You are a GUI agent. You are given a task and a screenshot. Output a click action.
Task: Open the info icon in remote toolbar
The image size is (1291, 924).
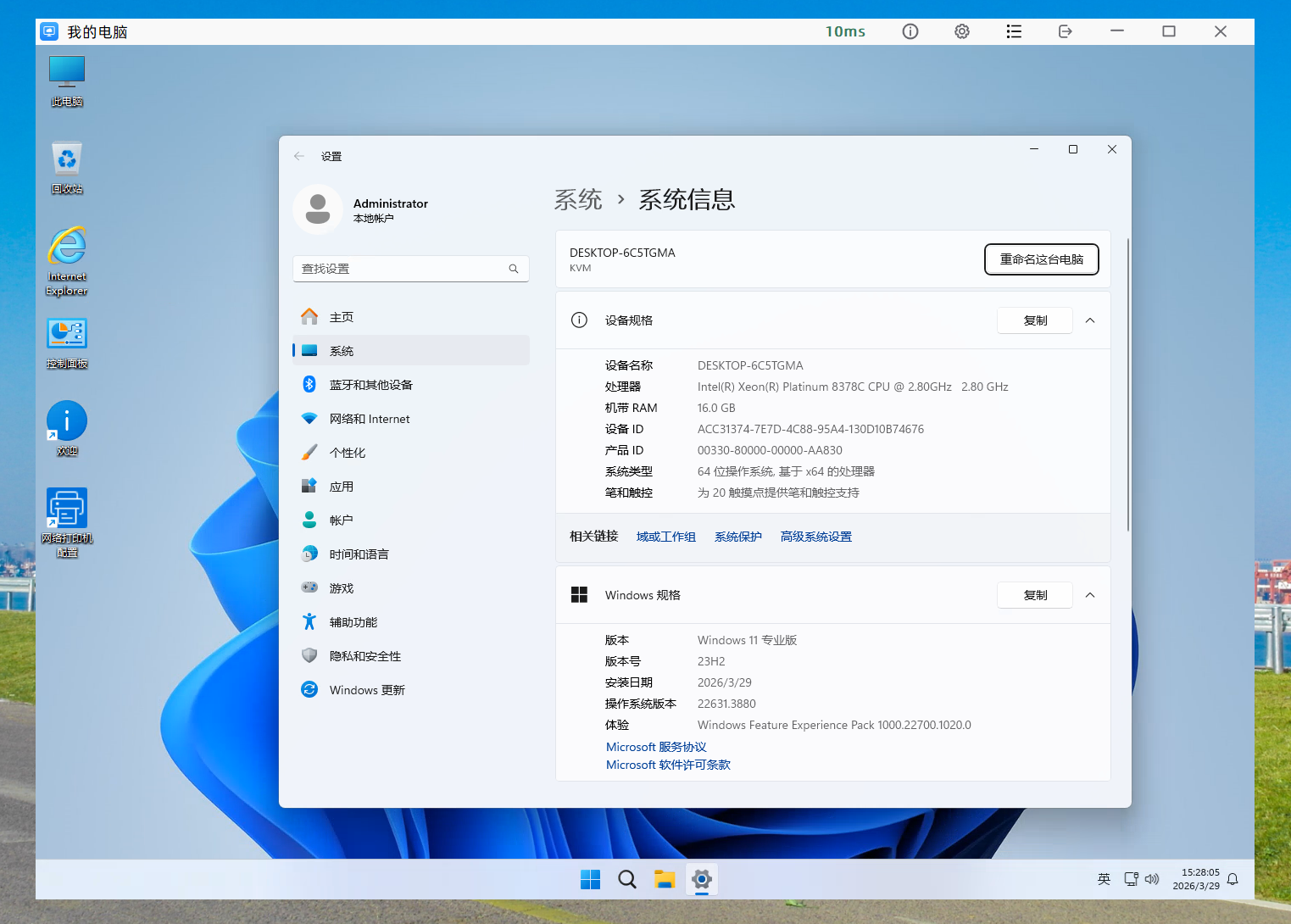point(910,31)
